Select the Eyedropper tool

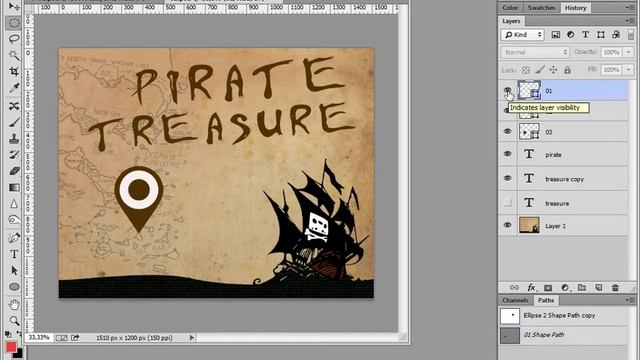click(x=14, y=87)
